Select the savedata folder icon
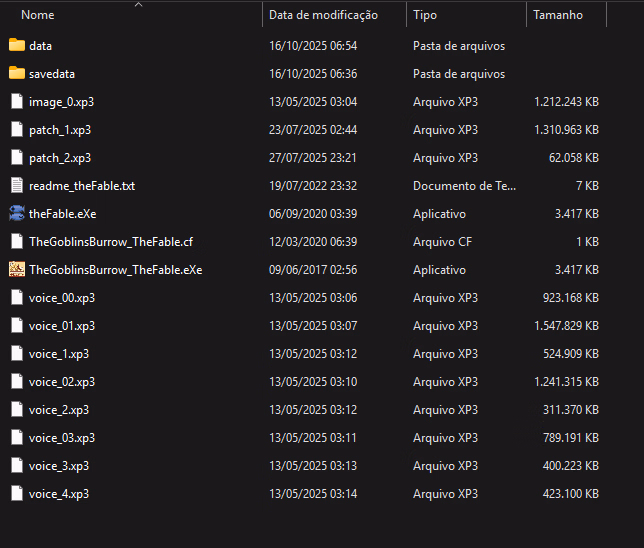644x548 pixels. tap(16, 74)
